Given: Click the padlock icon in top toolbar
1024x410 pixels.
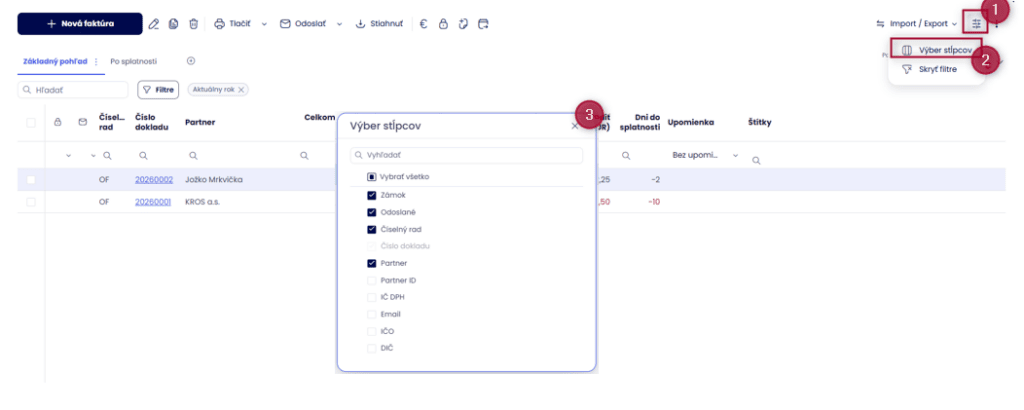Looking at the screenshot, I should click(443, 23).
